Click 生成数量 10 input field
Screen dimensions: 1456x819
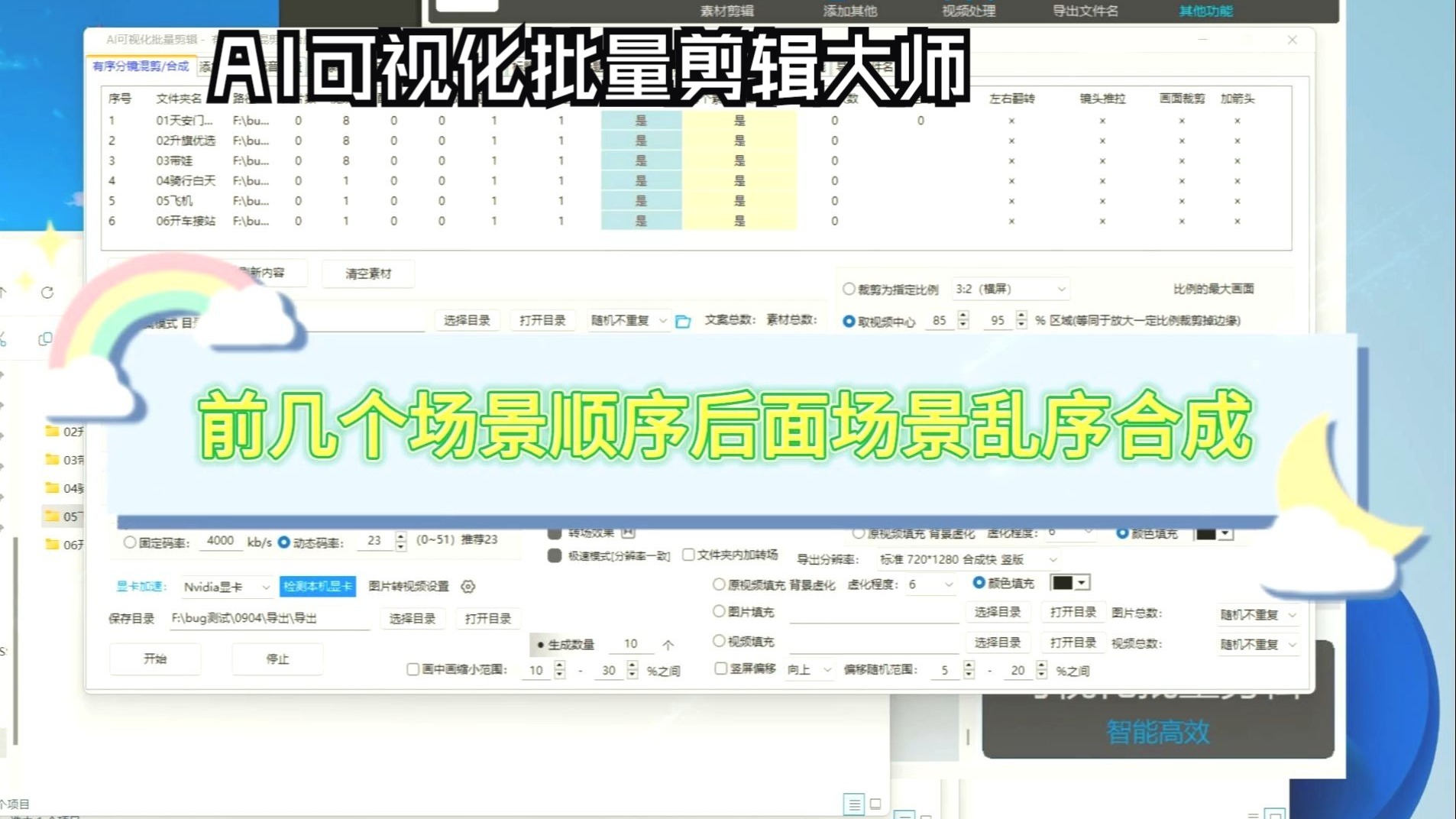(631, 644)
